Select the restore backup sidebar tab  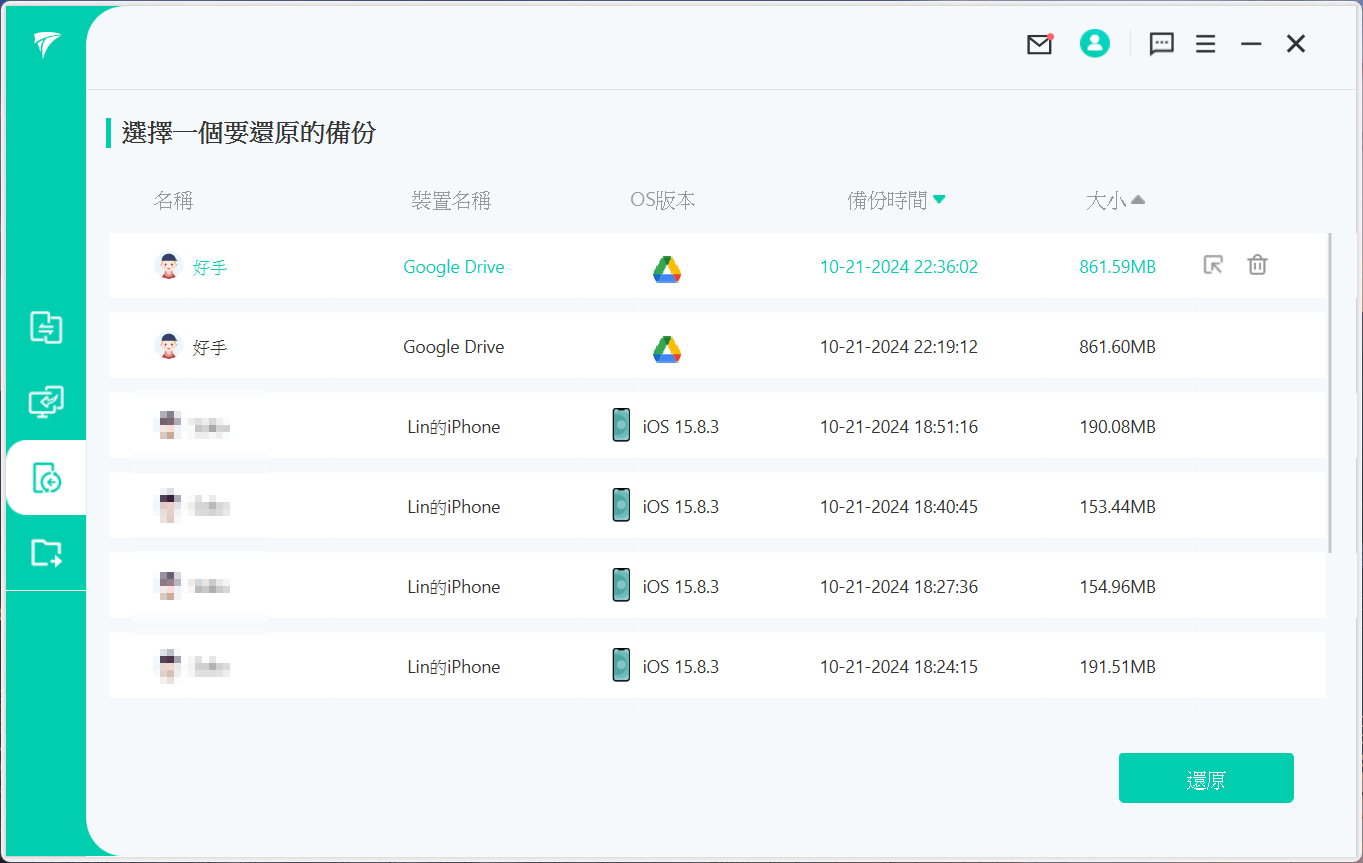click(46, 479)
